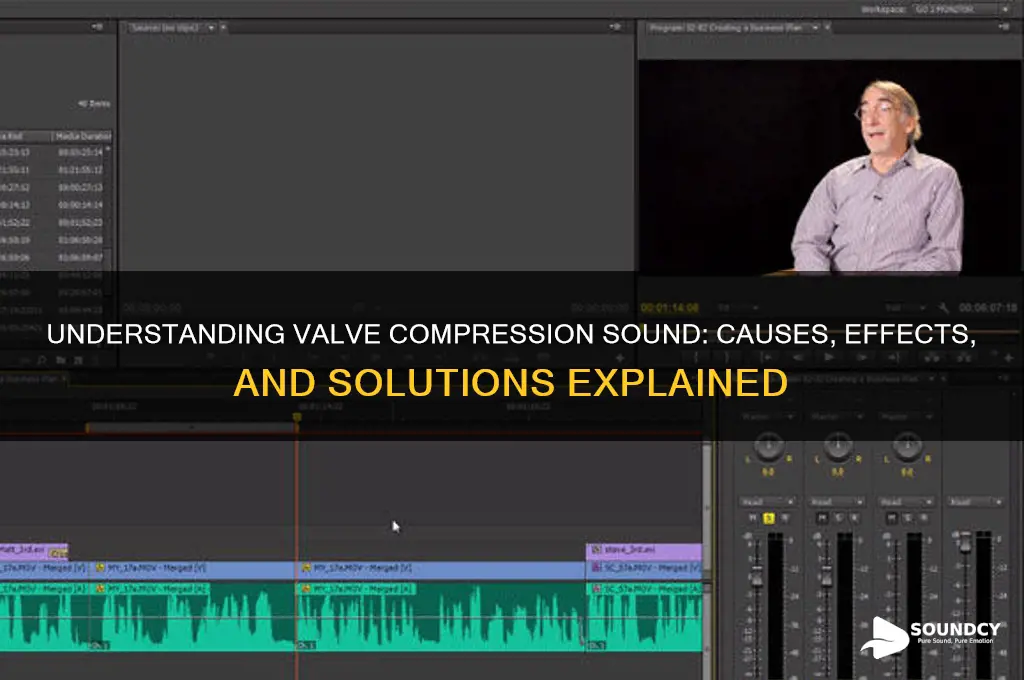Enable record on first mixer track
1024x680 pixels.
(784, 518)
